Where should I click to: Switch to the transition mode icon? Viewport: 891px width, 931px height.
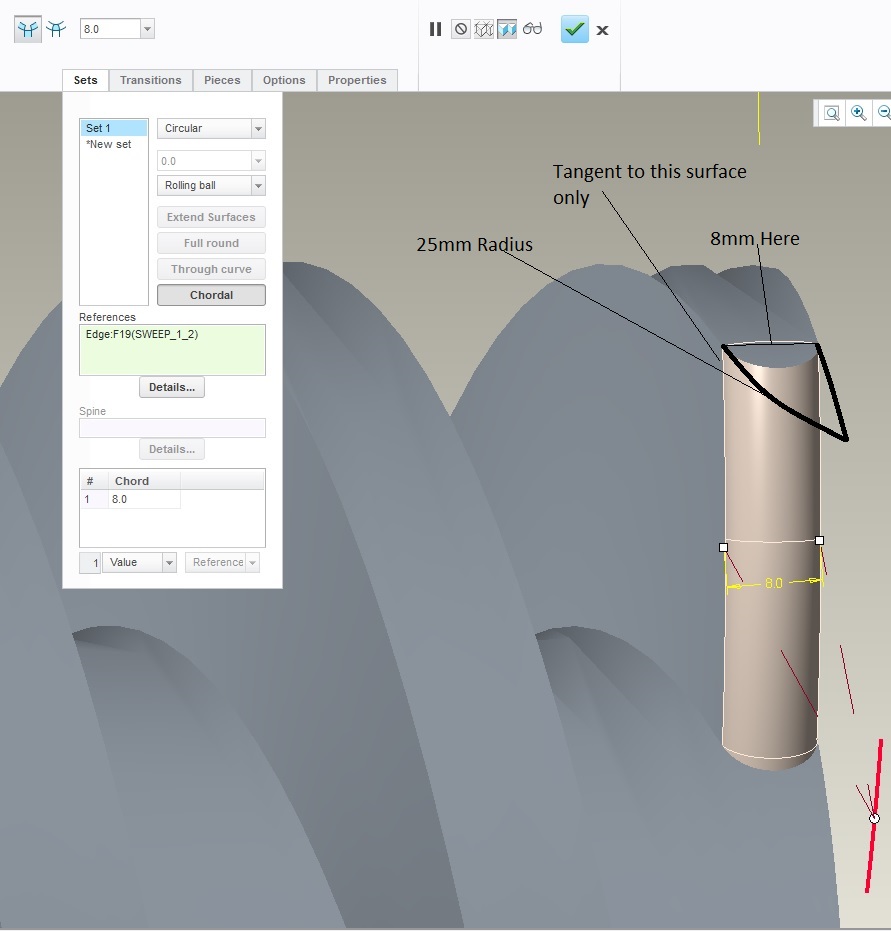[56, 29]
